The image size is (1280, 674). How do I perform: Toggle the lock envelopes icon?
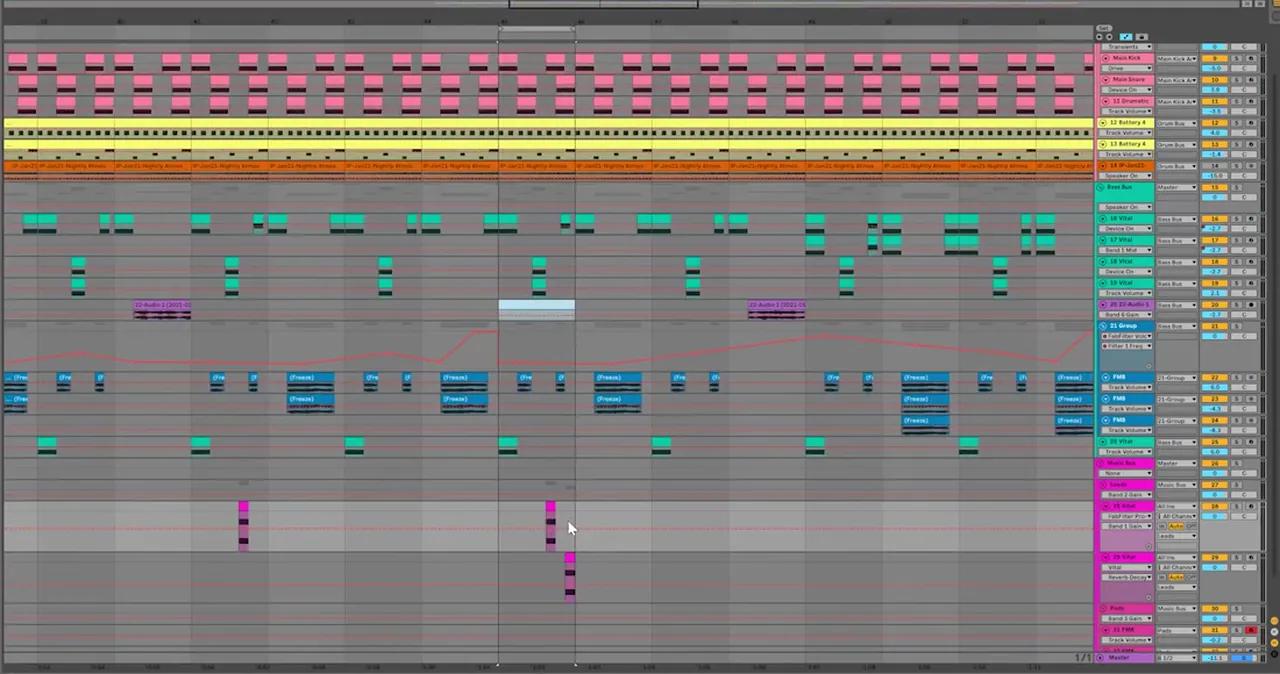tap(1141, 37)
